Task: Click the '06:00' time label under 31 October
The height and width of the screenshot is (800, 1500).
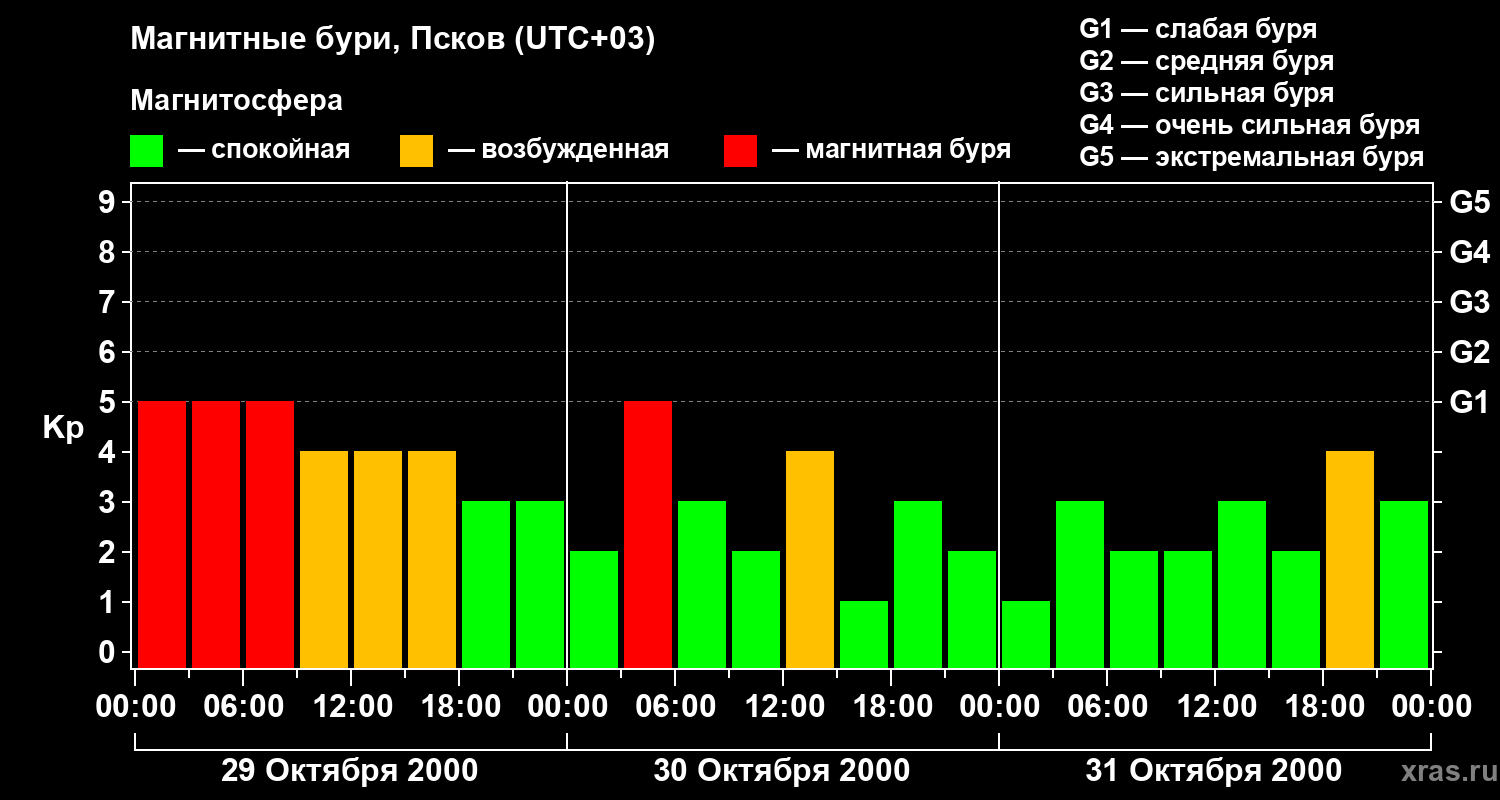Action: pos(1107,707)
